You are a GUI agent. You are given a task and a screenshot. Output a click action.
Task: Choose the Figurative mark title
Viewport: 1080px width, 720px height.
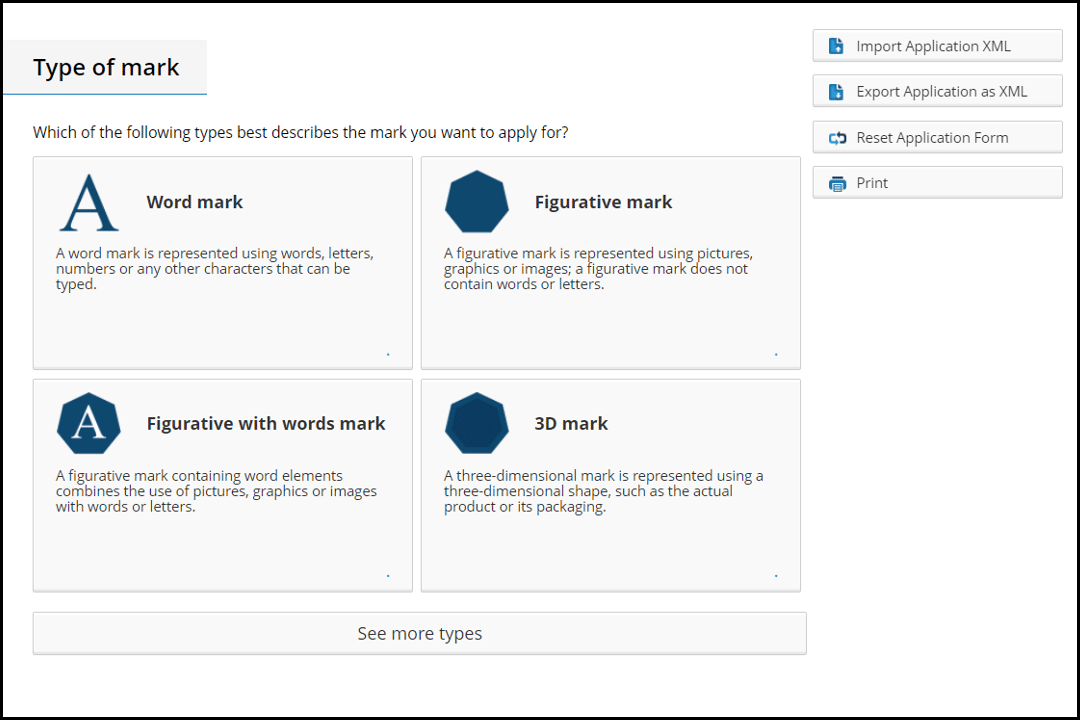[x=603, y=202]
